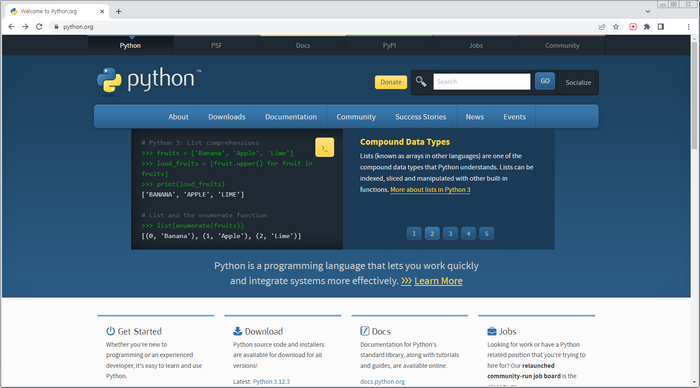Click the share page icon in address bar
Viewport: 700px width, 388px height.
(602, 27)
